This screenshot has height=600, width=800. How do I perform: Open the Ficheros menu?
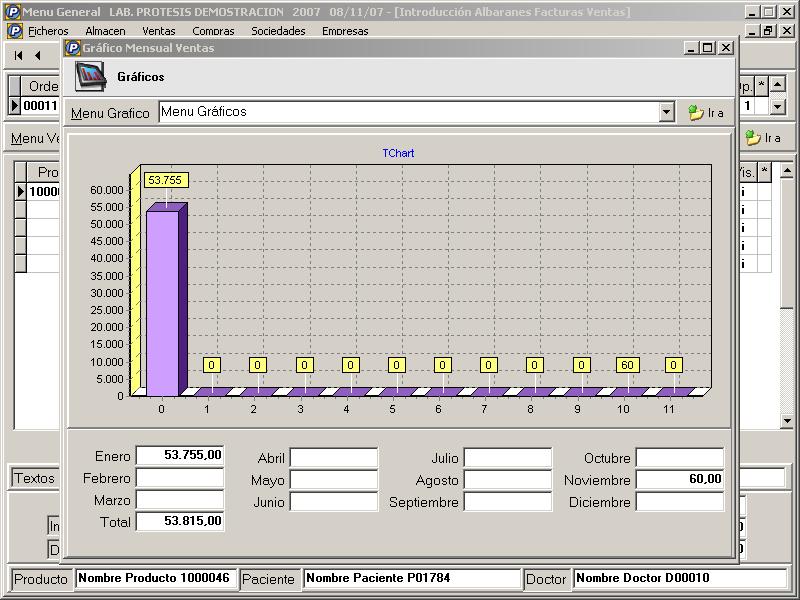point(48,31)
